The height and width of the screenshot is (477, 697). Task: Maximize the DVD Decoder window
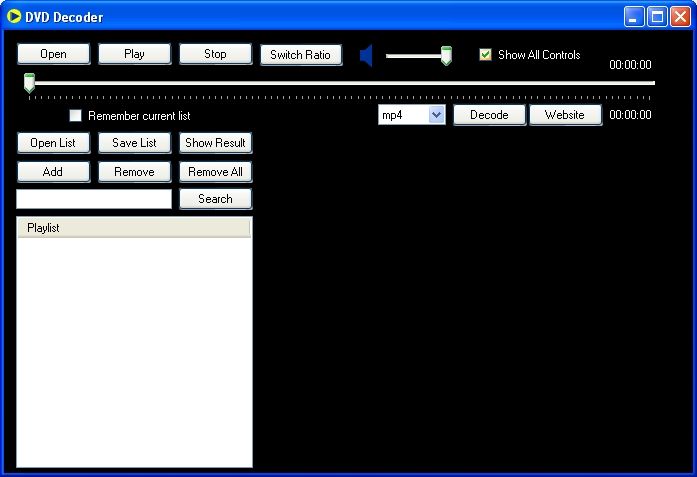(x=657, y=17)
